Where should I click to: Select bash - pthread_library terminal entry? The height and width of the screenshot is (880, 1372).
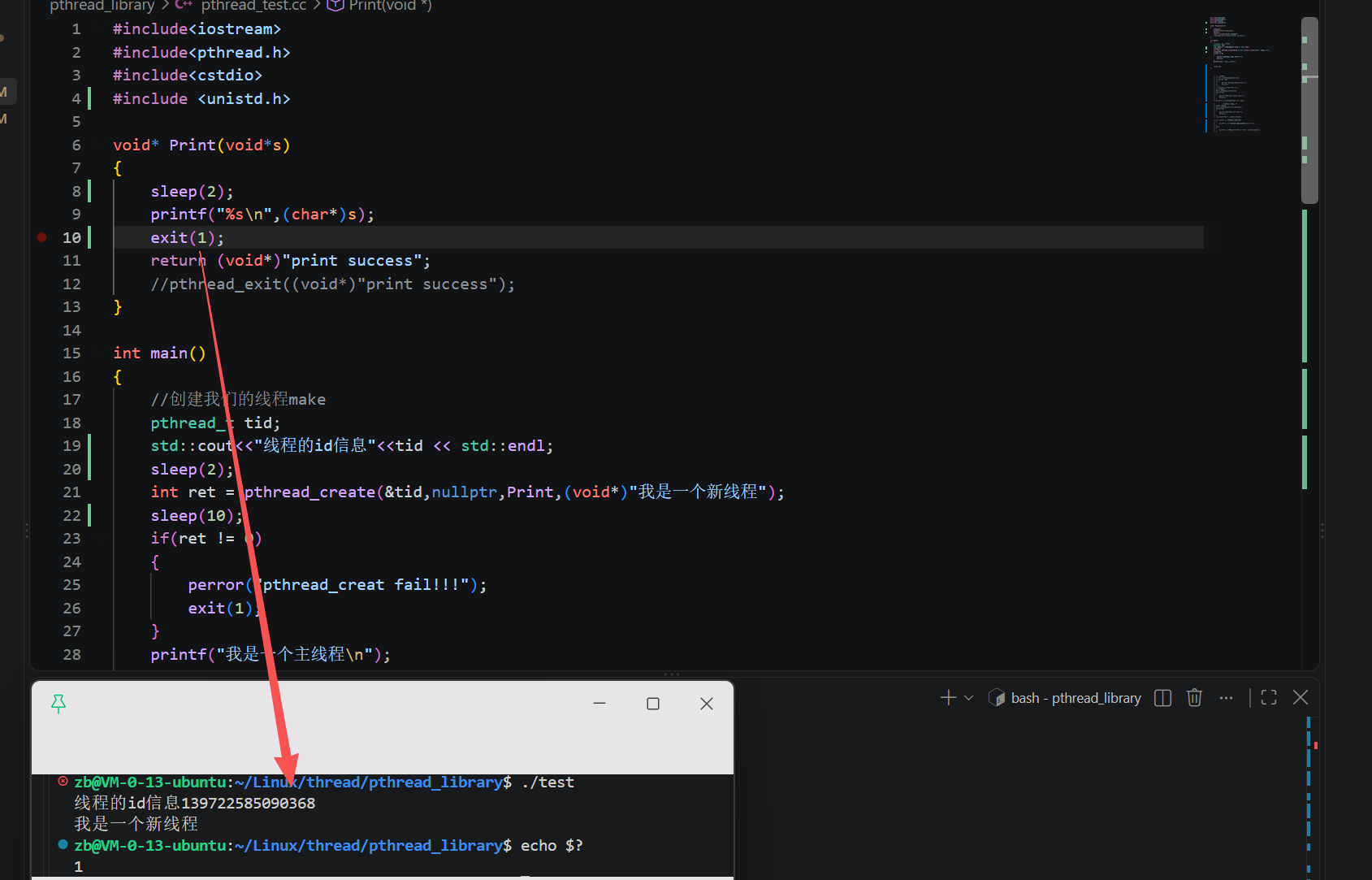point(1064,698)
